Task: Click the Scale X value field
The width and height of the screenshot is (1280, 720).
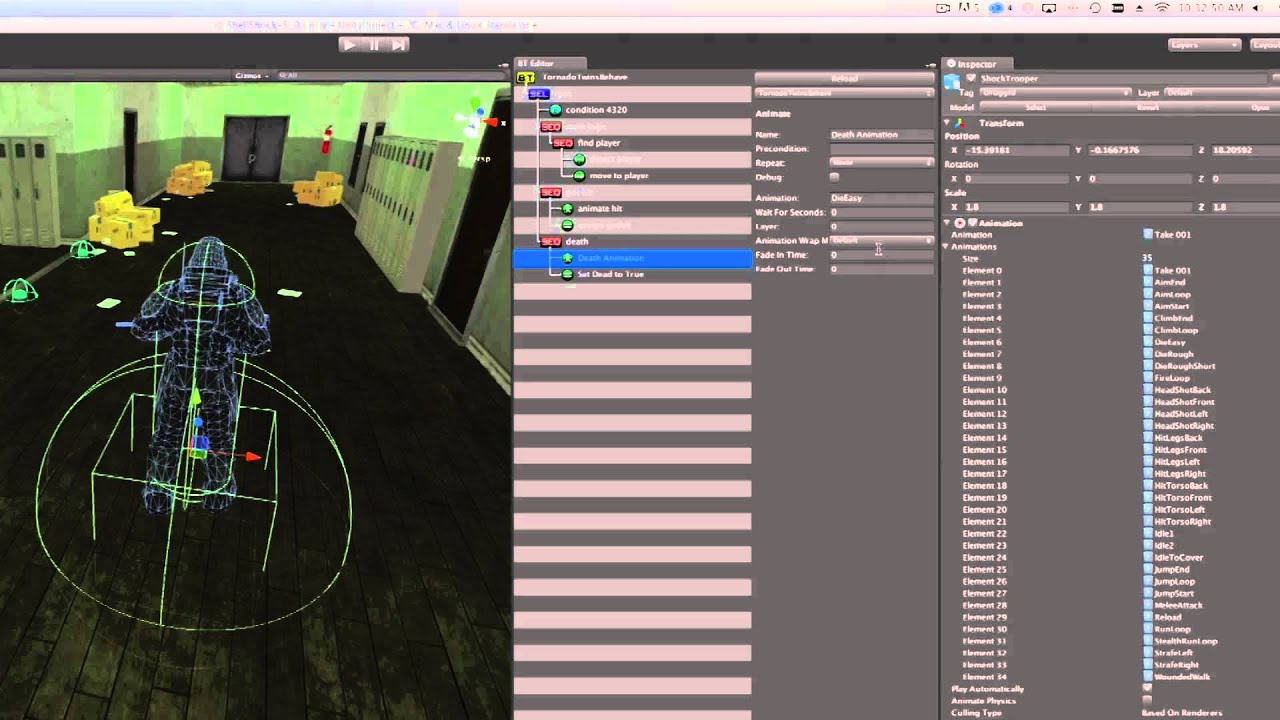Action: [x=1016, y=207]
